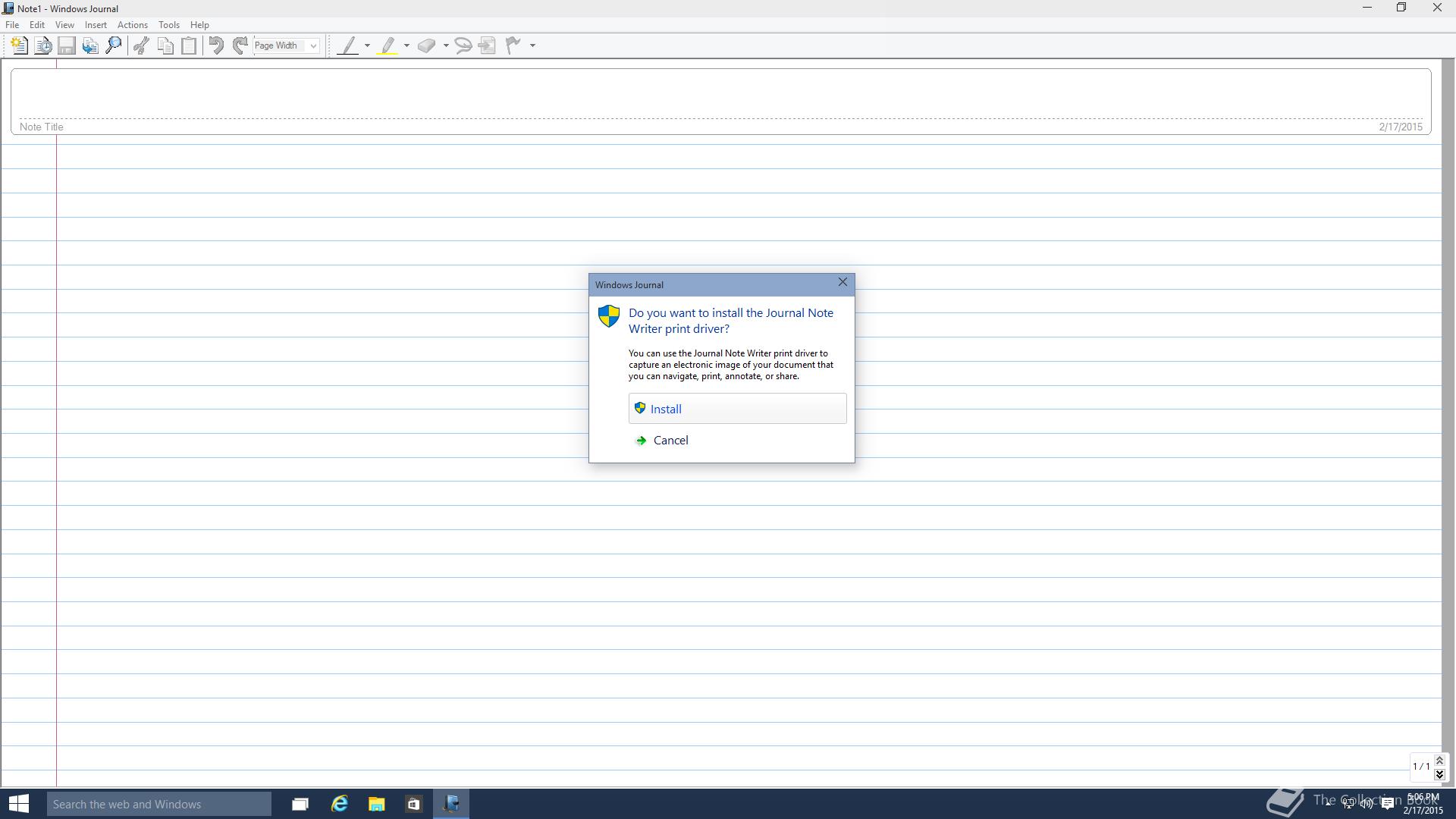Click the Search the web and Windows box
Viewport: 1456px width, 819px height.
(x=159, y=804)
